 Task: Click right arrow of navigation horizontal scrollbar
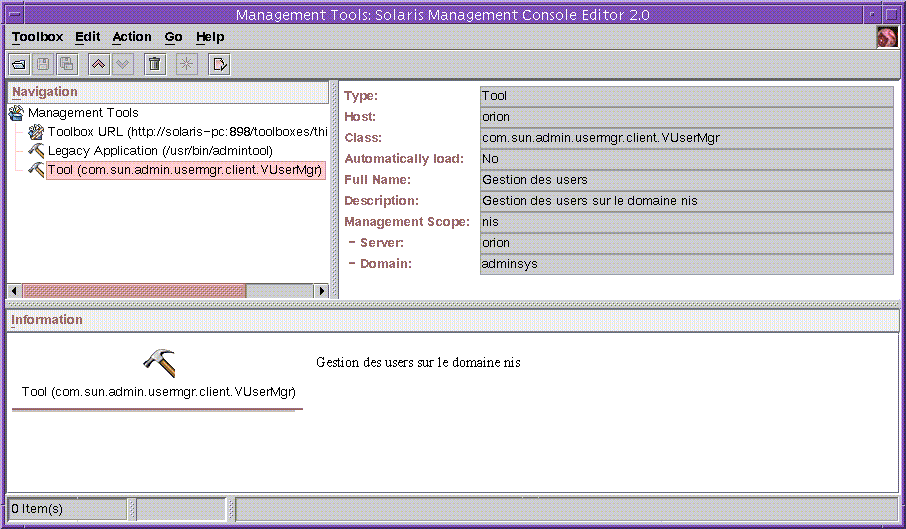(x=321, y=290)
